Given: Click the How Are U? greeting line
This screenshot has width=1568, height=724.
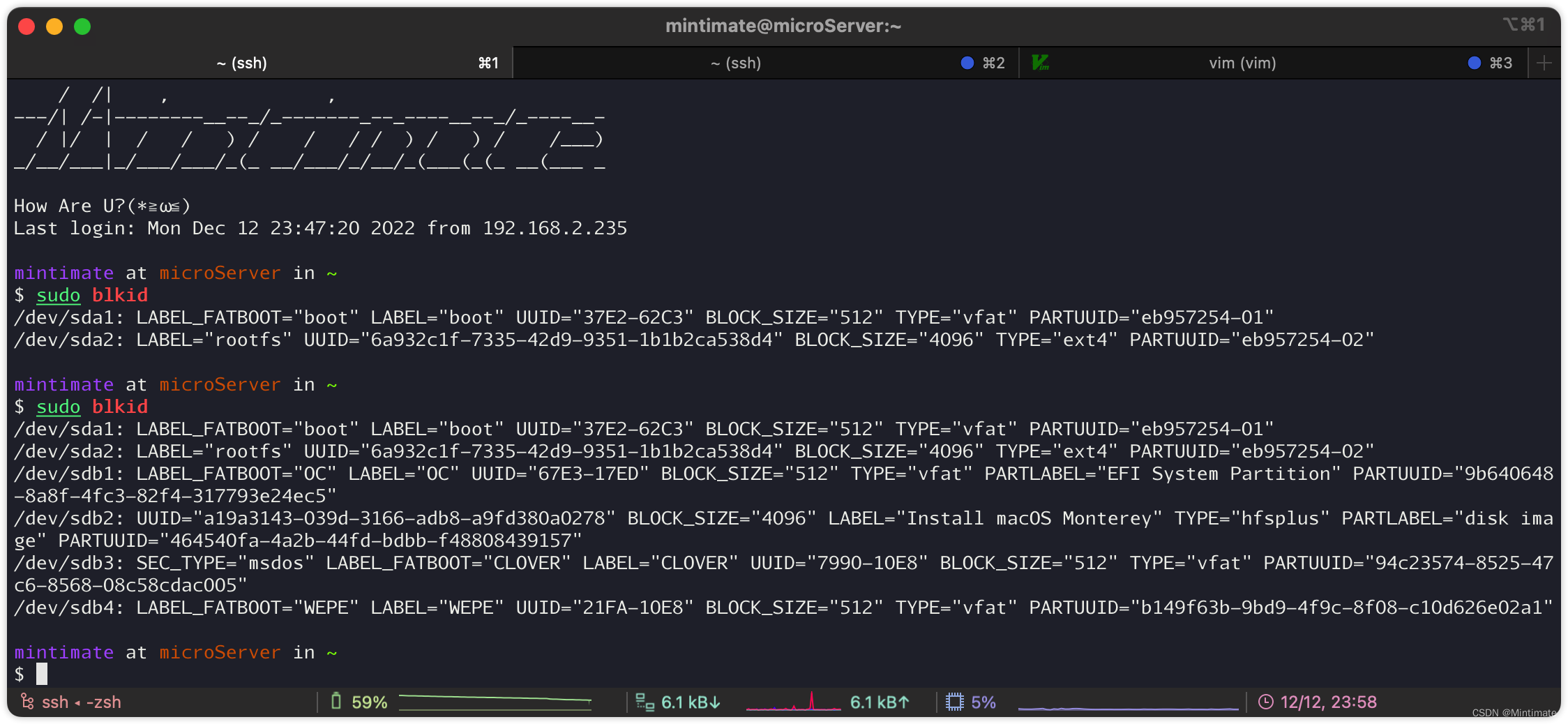Looking at the screenshot, I should [x=103, y=206].
